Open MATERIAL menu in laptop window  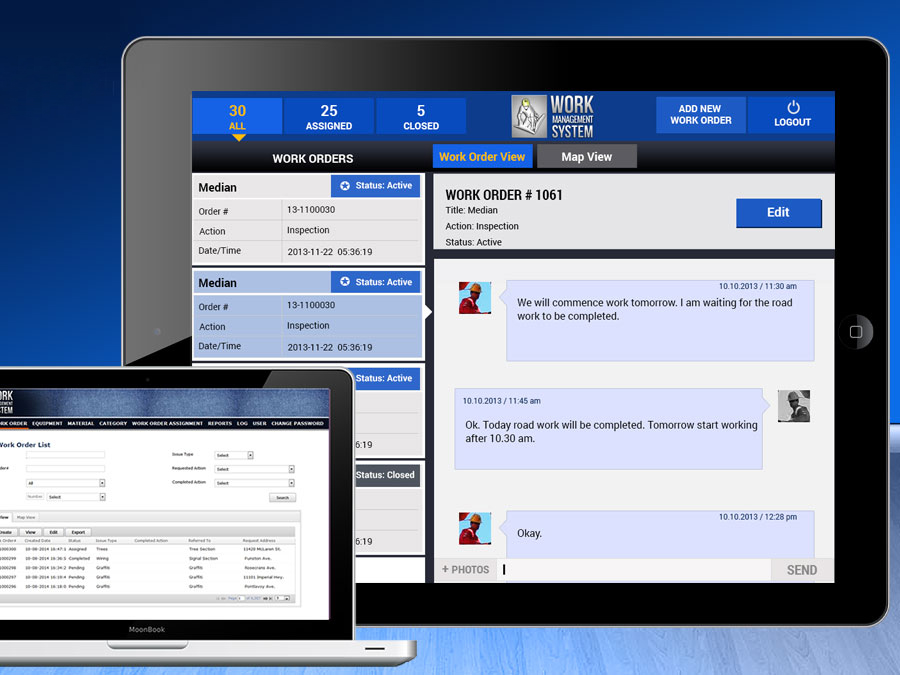pos(80,424)
